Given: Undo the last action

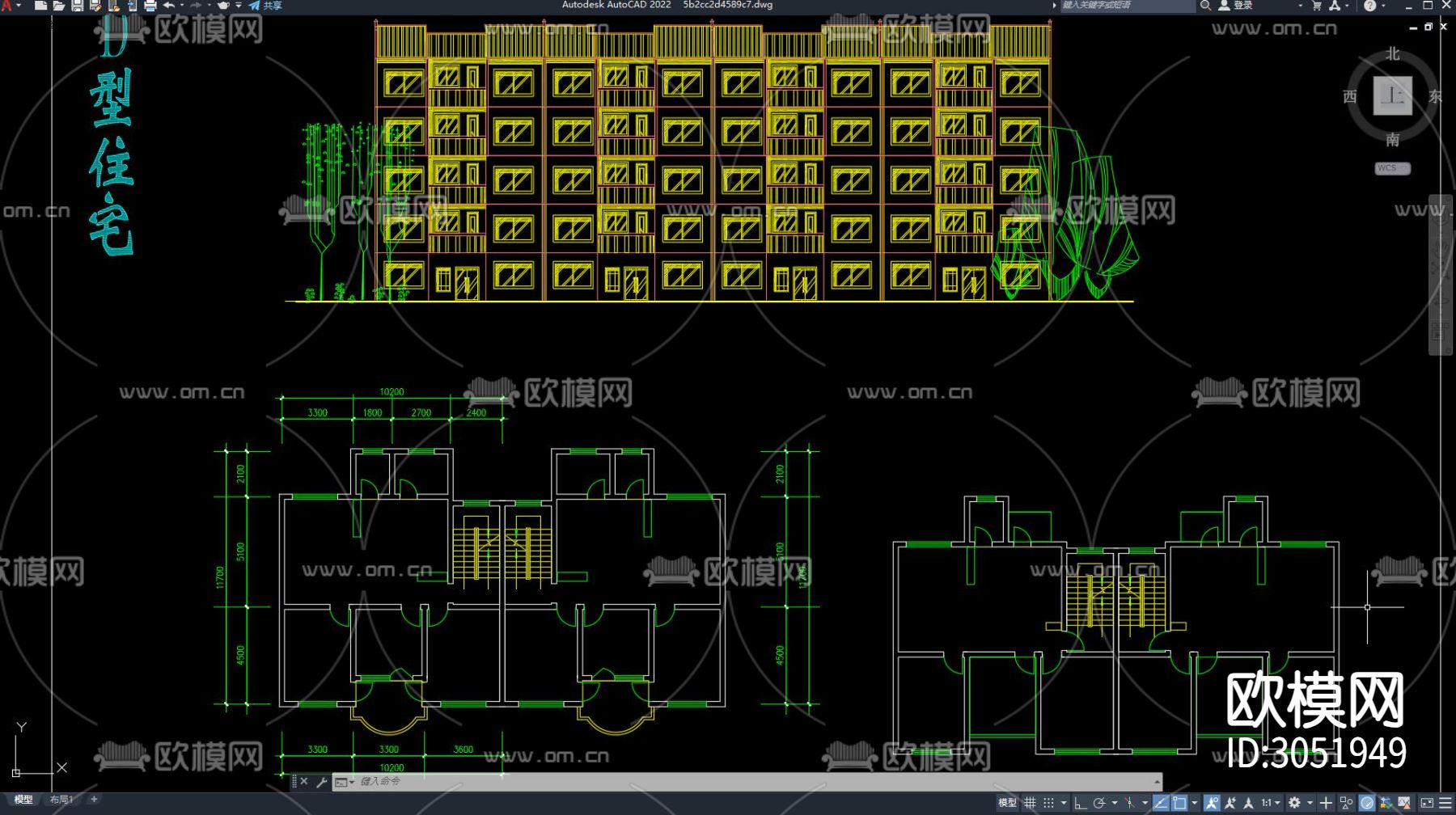Looking at the screenshot, I should point(169,6).
